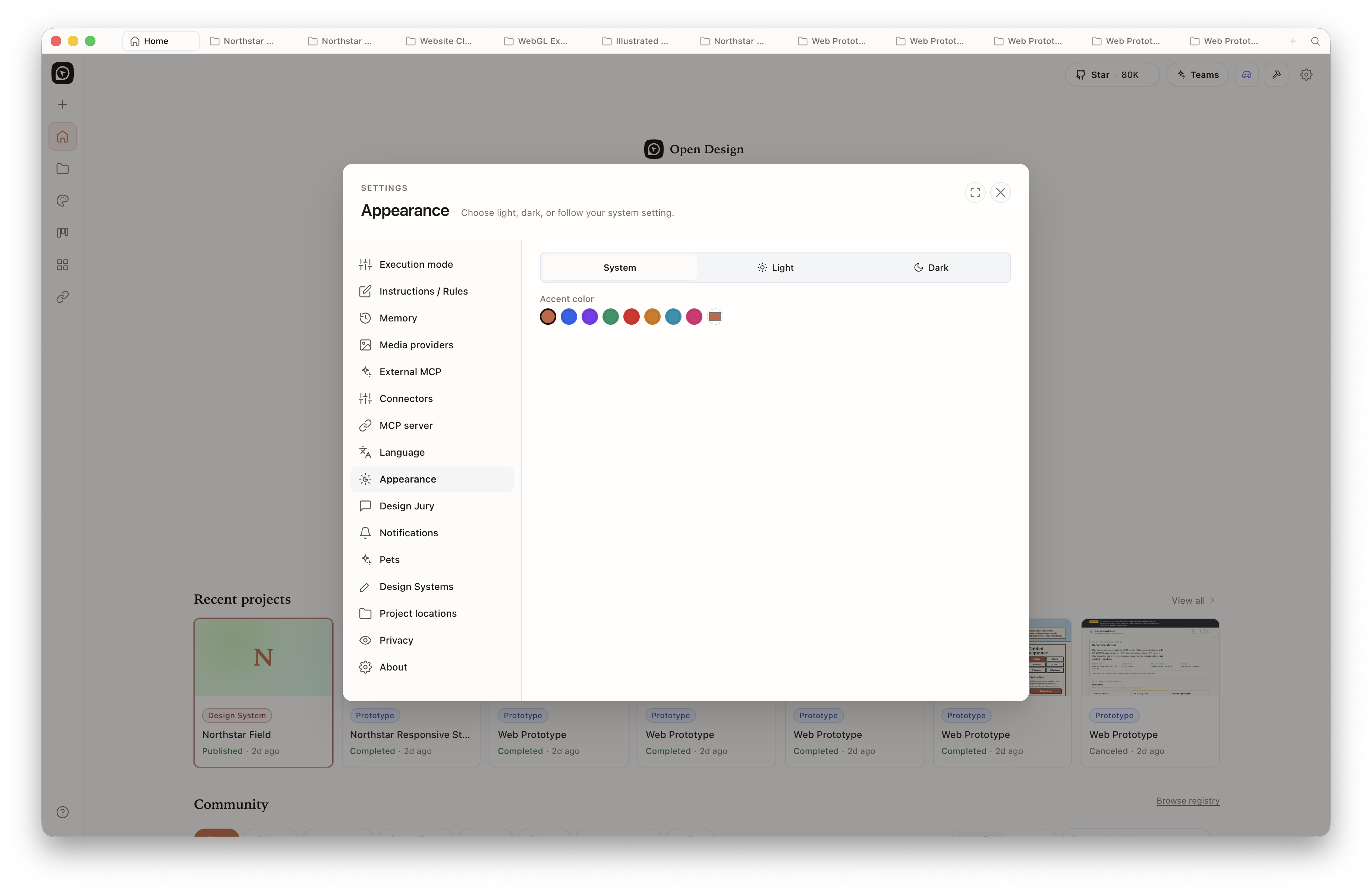
Task: Expand the settings dialog to fullscreen
Action: coord(975,192)
